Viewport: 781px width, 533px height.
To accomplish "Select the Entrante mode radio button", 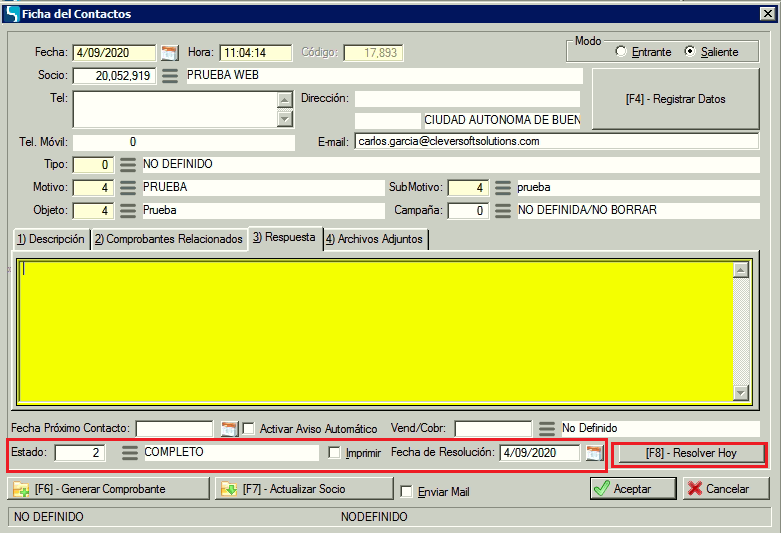I will 621,52.
